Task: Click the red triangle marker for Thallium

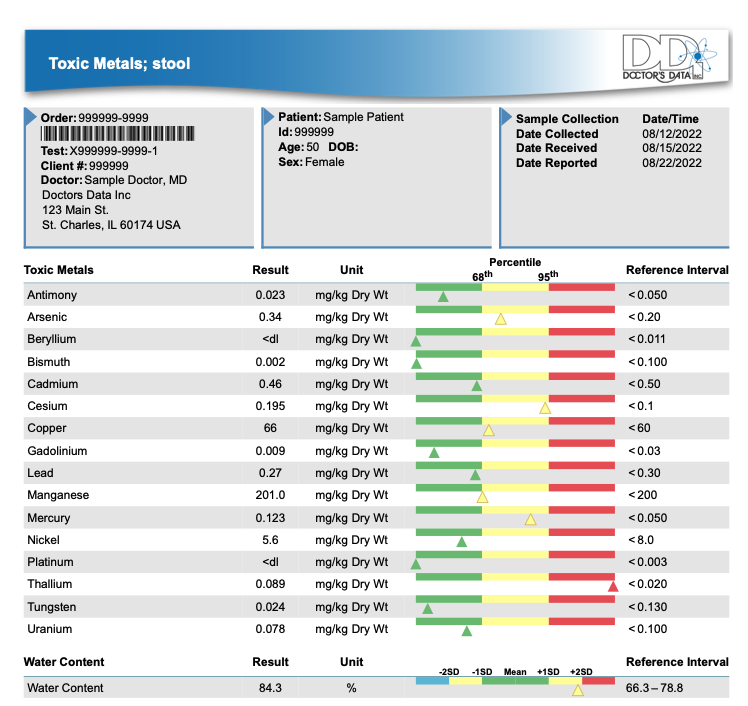Action: [x=613, y=587]
